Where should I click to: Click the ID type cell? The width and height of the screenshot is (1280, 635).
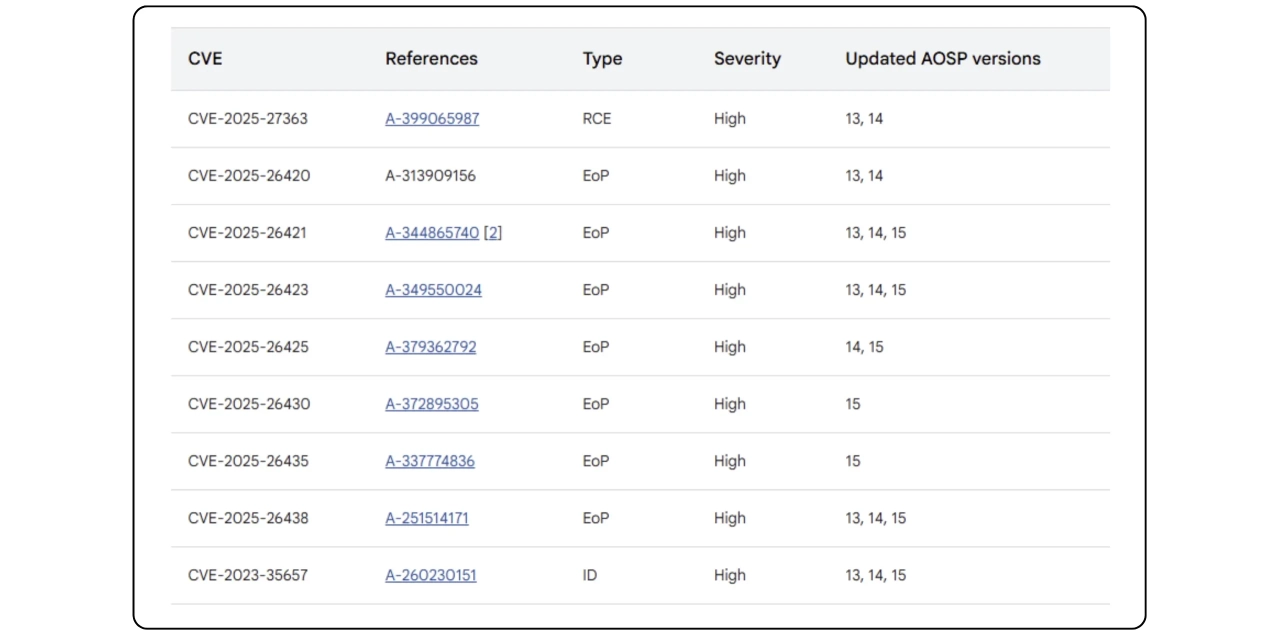click(x=590, y=575)
